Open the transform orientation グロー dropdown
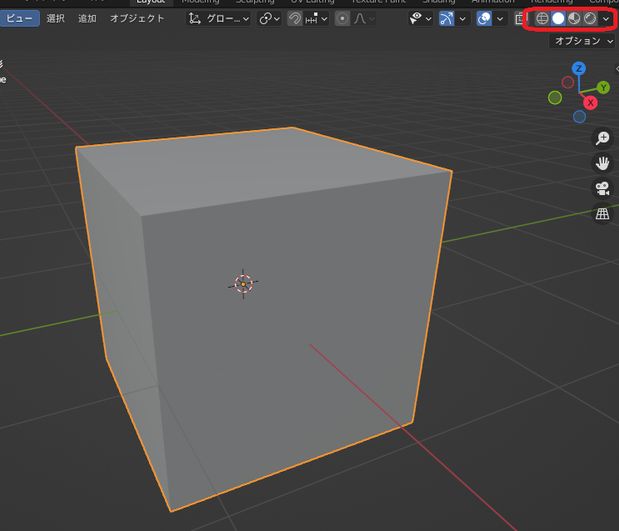Image resolution: width=619 pixels, height=531 pixels. [x=218, y=19]
